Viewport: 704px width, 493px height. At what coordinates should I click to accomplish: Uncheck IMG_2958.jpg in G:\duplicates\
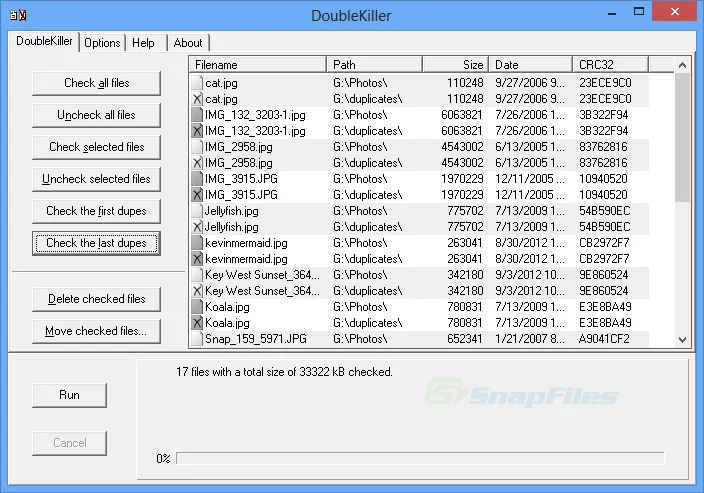coord(197,163)
